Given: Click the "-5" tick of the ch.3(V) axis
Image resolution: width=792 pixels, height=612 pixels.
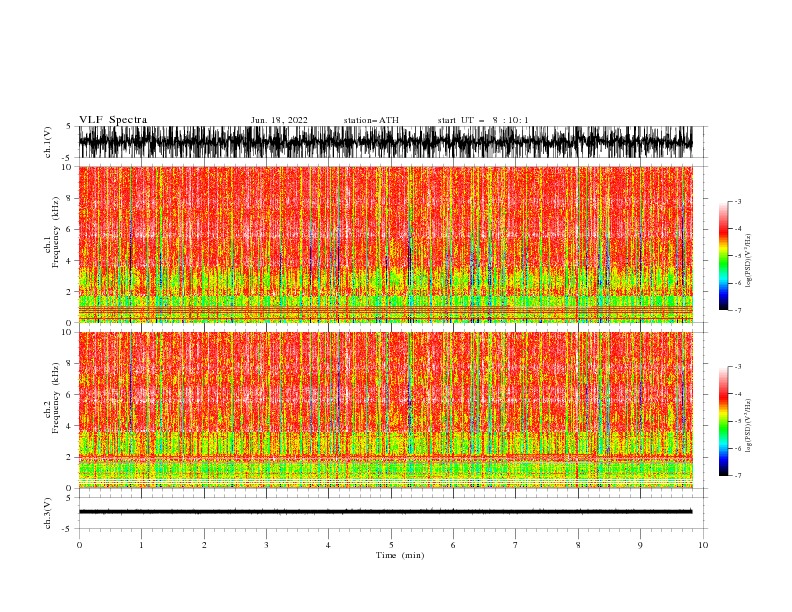Looking at the screenshot, I should pos(67,529).
